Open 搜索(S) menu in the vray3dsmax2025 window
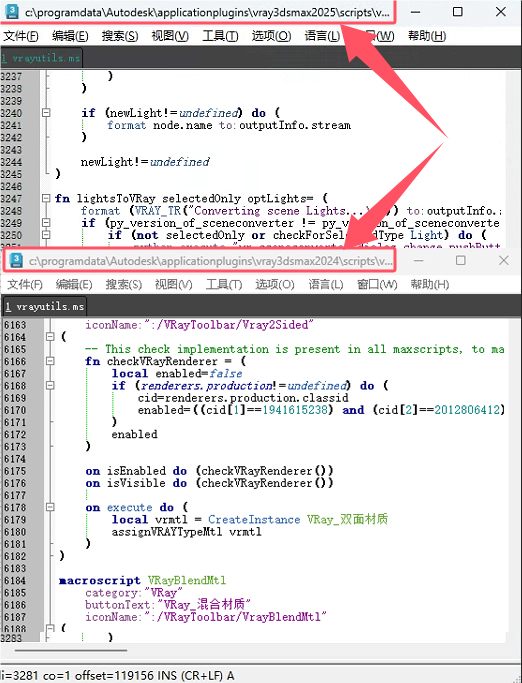Screen dimensions: 522x683 [x=120, y=36]
